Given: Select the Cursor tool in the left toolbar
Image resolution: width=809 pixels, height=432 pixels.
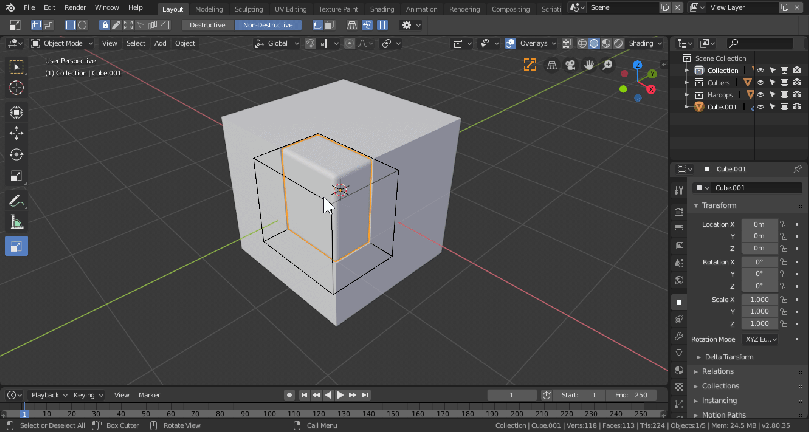Looking at the screenshot, I should pos(16,88).
